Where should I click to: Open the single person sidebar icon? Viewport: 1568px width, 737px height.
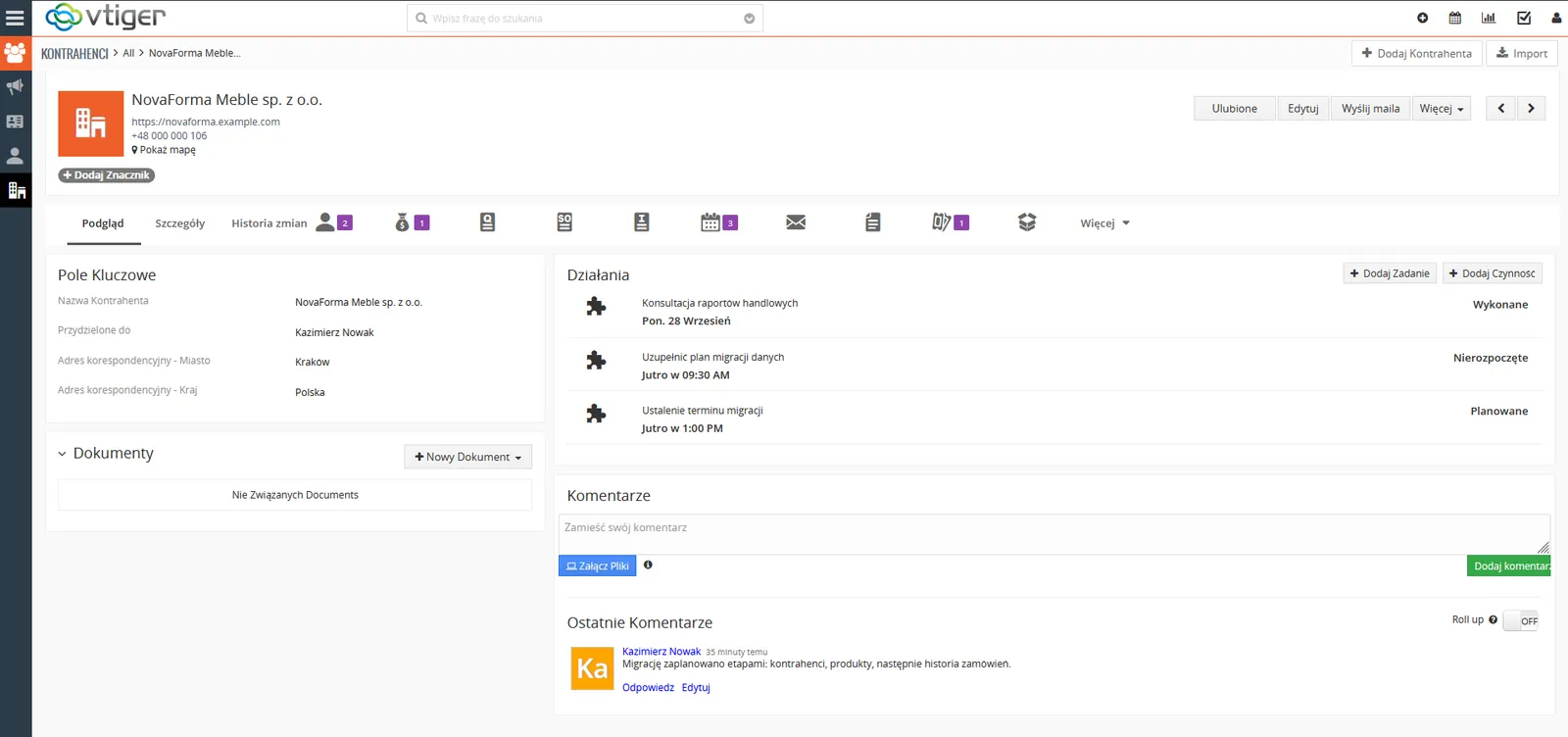pos(15,156)
